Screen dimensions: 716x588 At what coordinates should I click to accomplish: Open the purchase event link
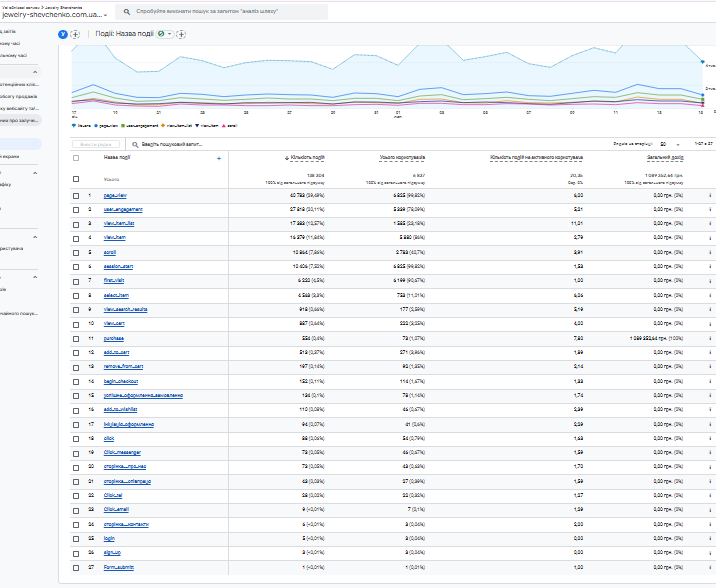(x=114, y=339)
